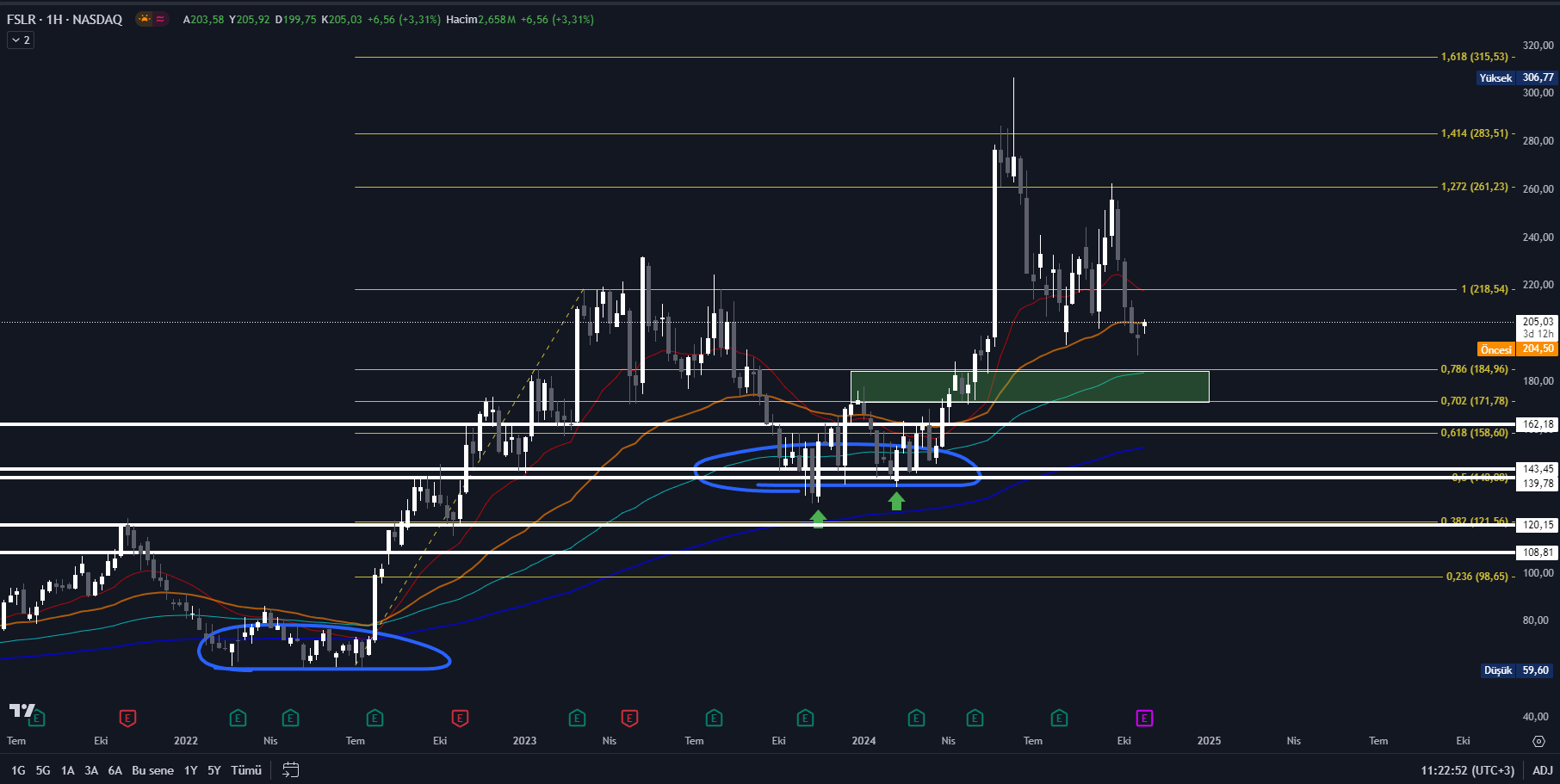Click the 143,45 horizontal line price label
This screenshot has width=1560, height=784.
point(1538,469)
